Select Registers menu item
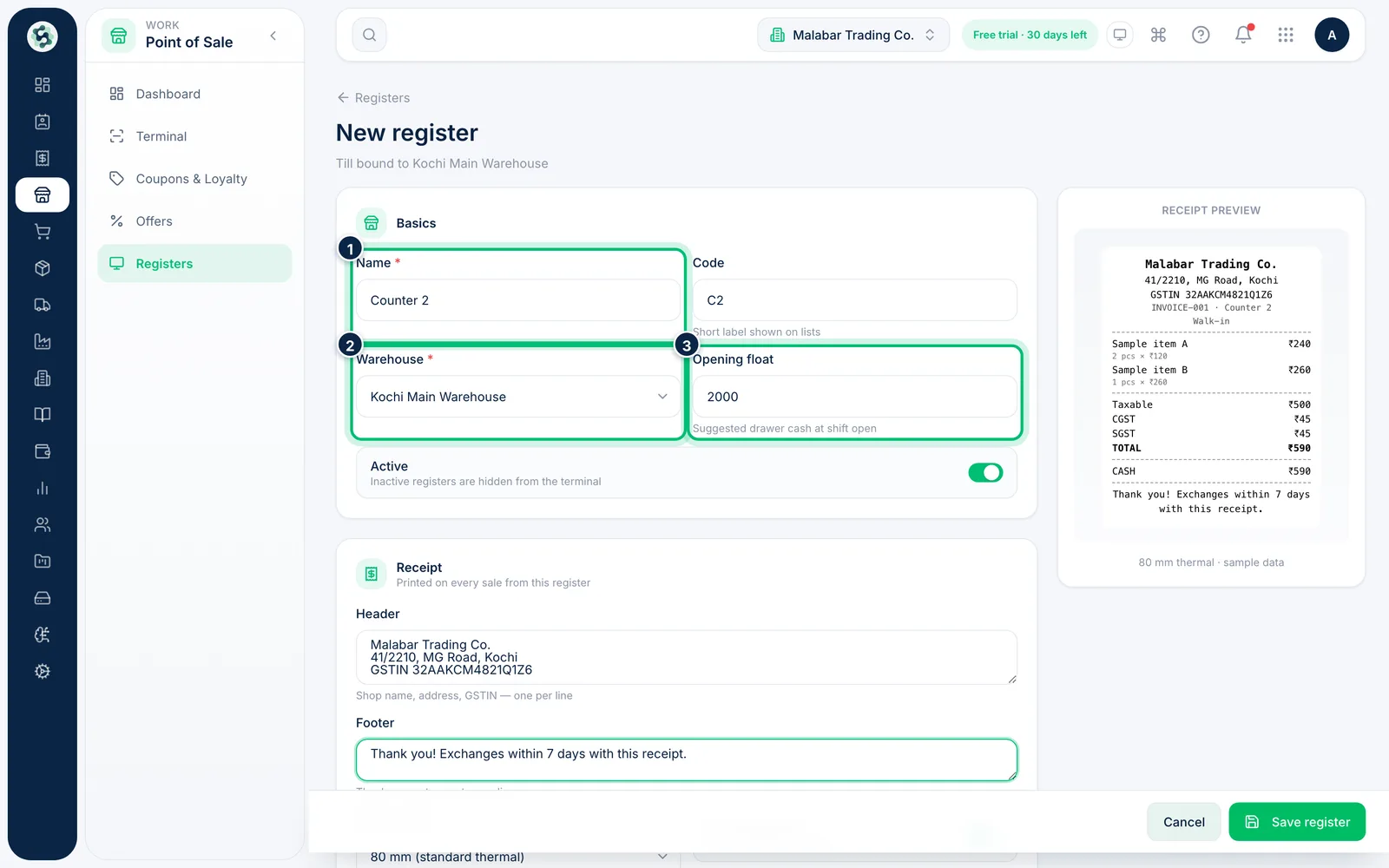Image resolution: width=1389 pixels, height=868 pixels. tap(194, 264)
